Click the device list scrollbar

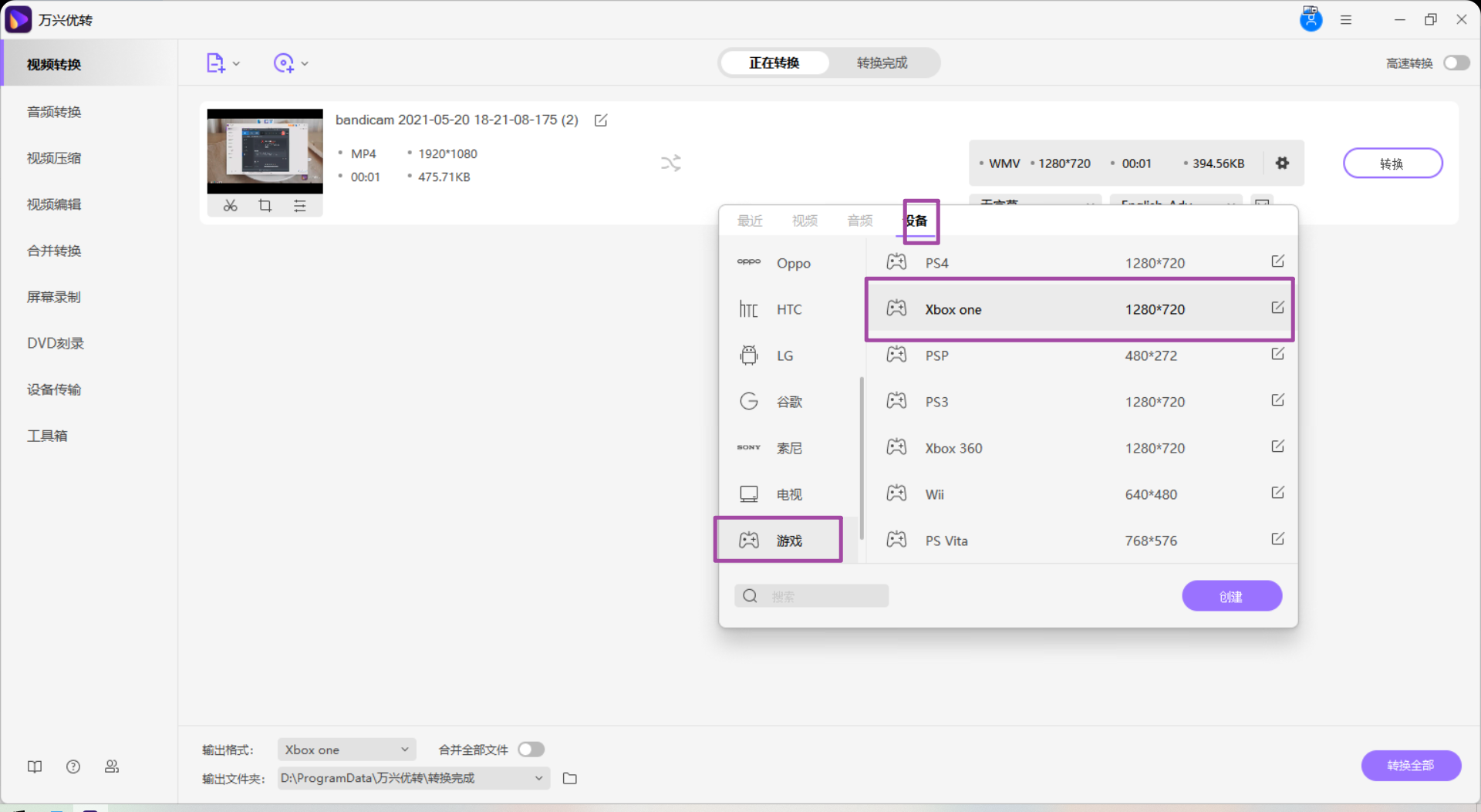[861, 458]
